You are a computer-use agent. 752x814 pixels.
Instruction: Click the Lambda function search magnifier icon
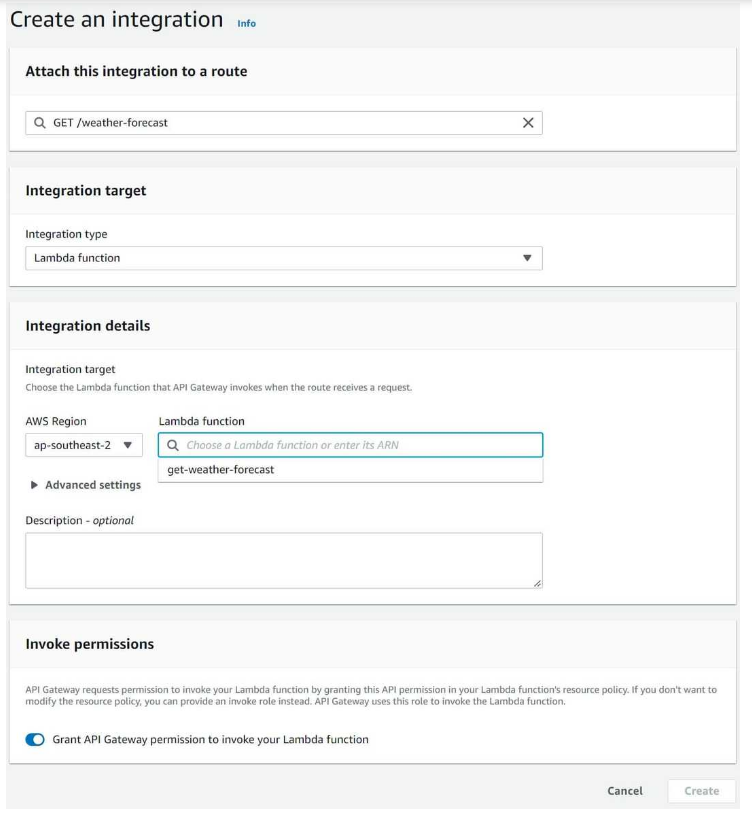click(x=173, y=445)
